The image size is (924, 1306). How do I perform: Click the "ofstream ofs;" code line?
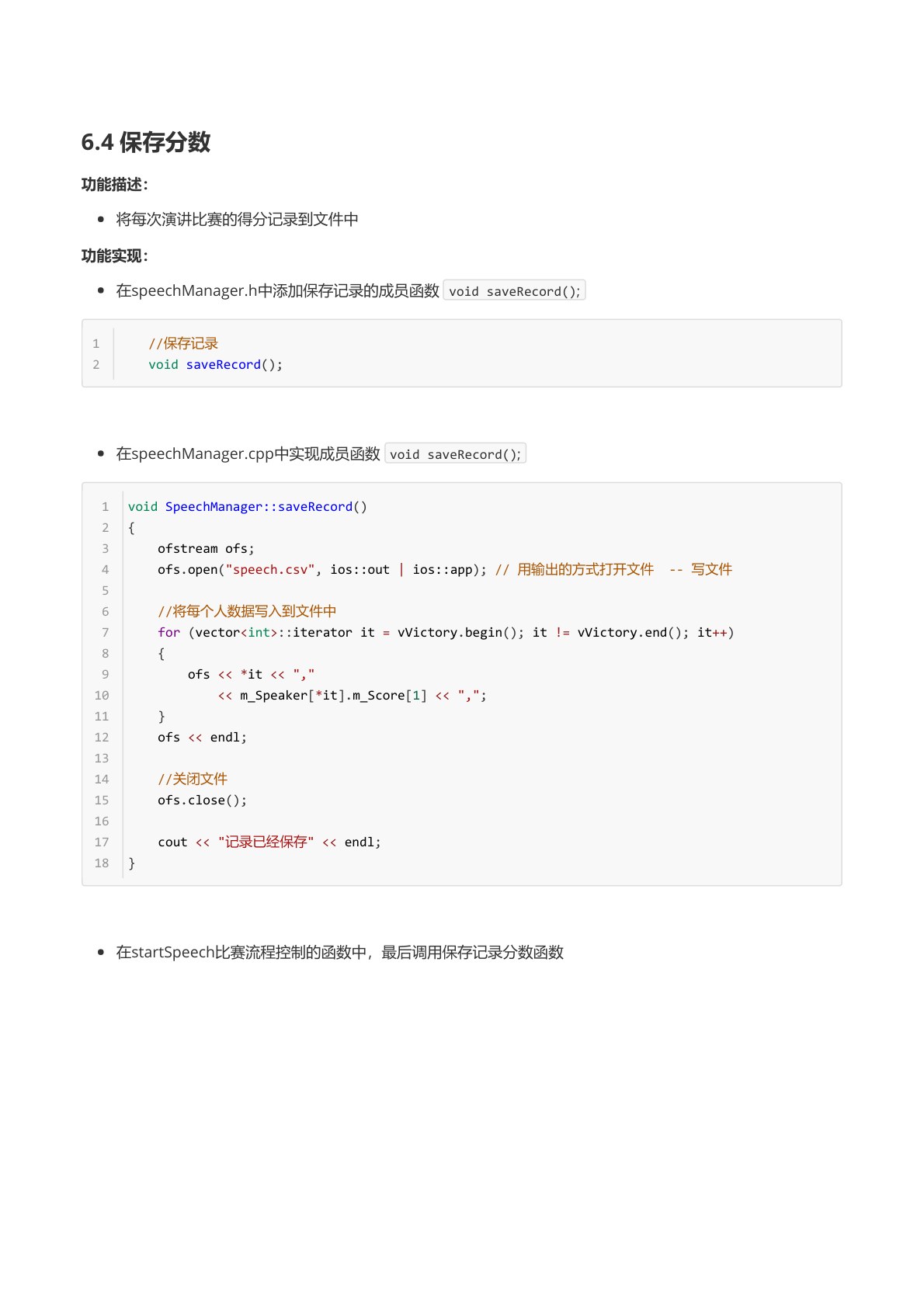coord(206,549)
